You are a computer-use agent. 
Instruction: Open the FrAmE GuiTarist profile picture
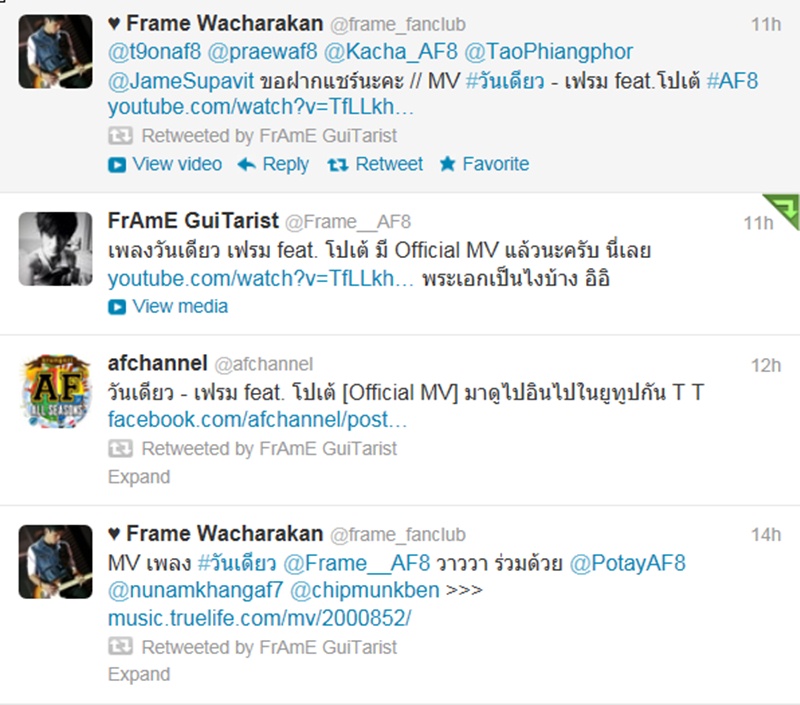point(56,249)
